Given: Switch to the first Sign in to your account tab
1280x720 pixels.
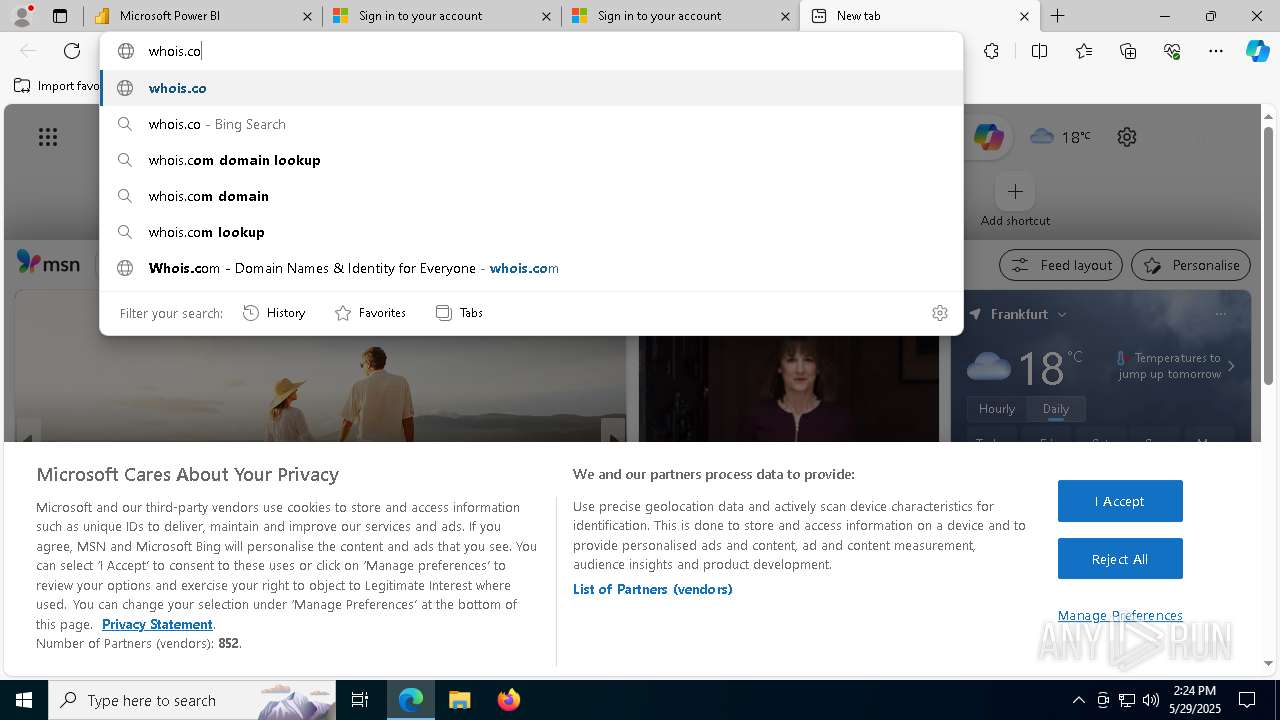Looking at the screenshot, I should pos(441,16).
